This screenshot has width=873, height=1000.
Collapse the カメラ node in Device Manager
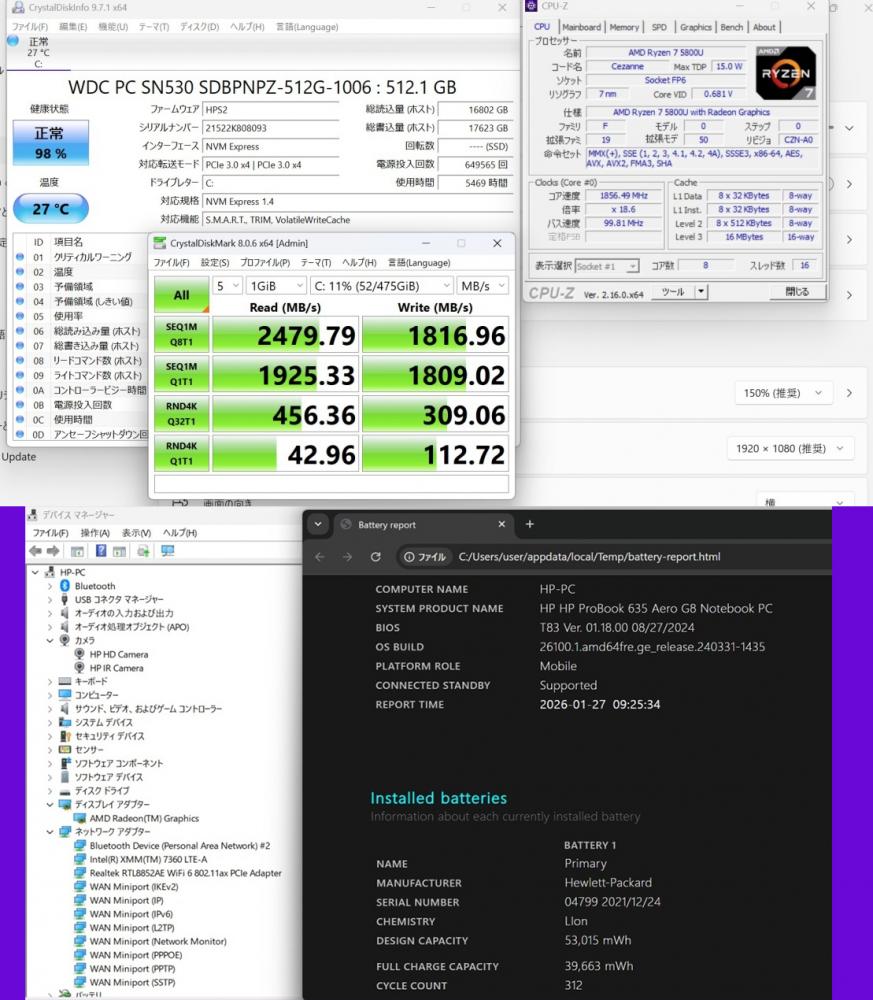point(50,640)
